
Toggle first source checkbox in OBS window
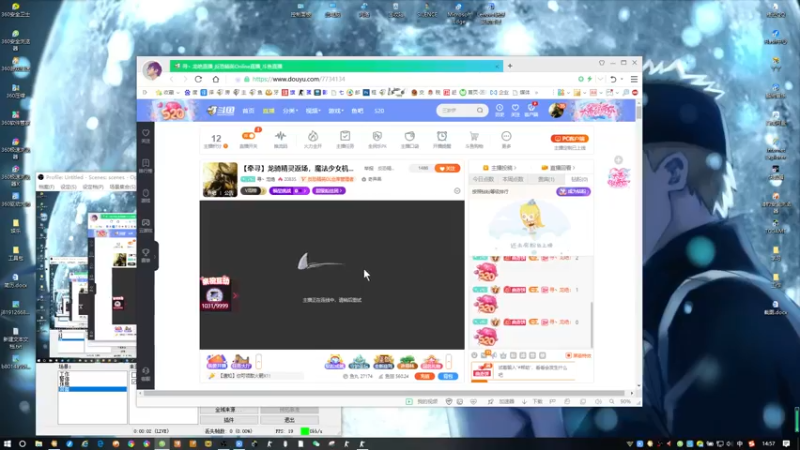134,375
